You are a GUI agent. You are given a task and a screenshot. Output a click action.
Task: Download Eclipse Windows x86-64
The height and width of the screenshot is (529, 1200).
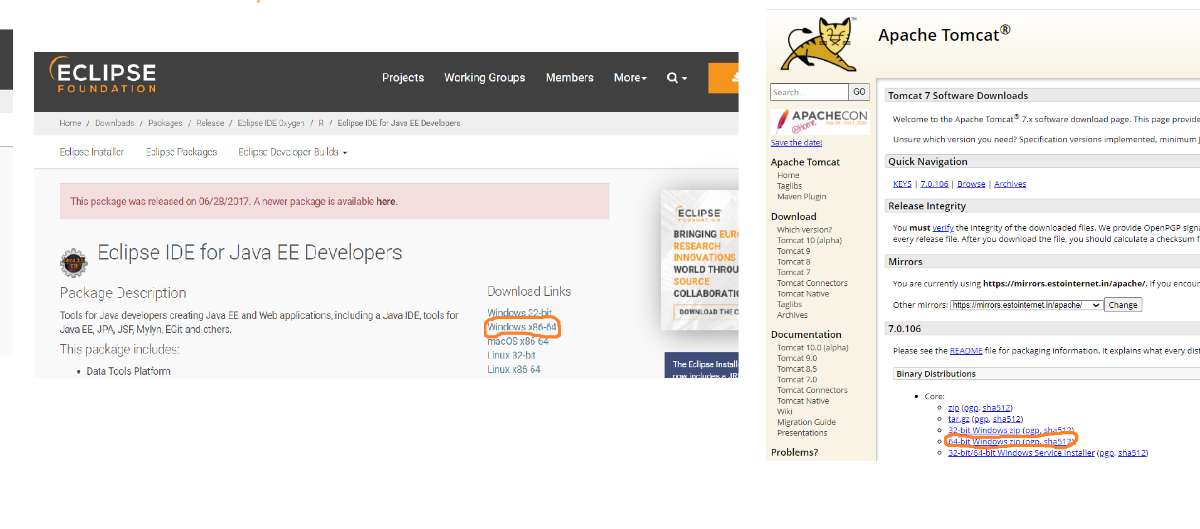(x=522, y=328)
